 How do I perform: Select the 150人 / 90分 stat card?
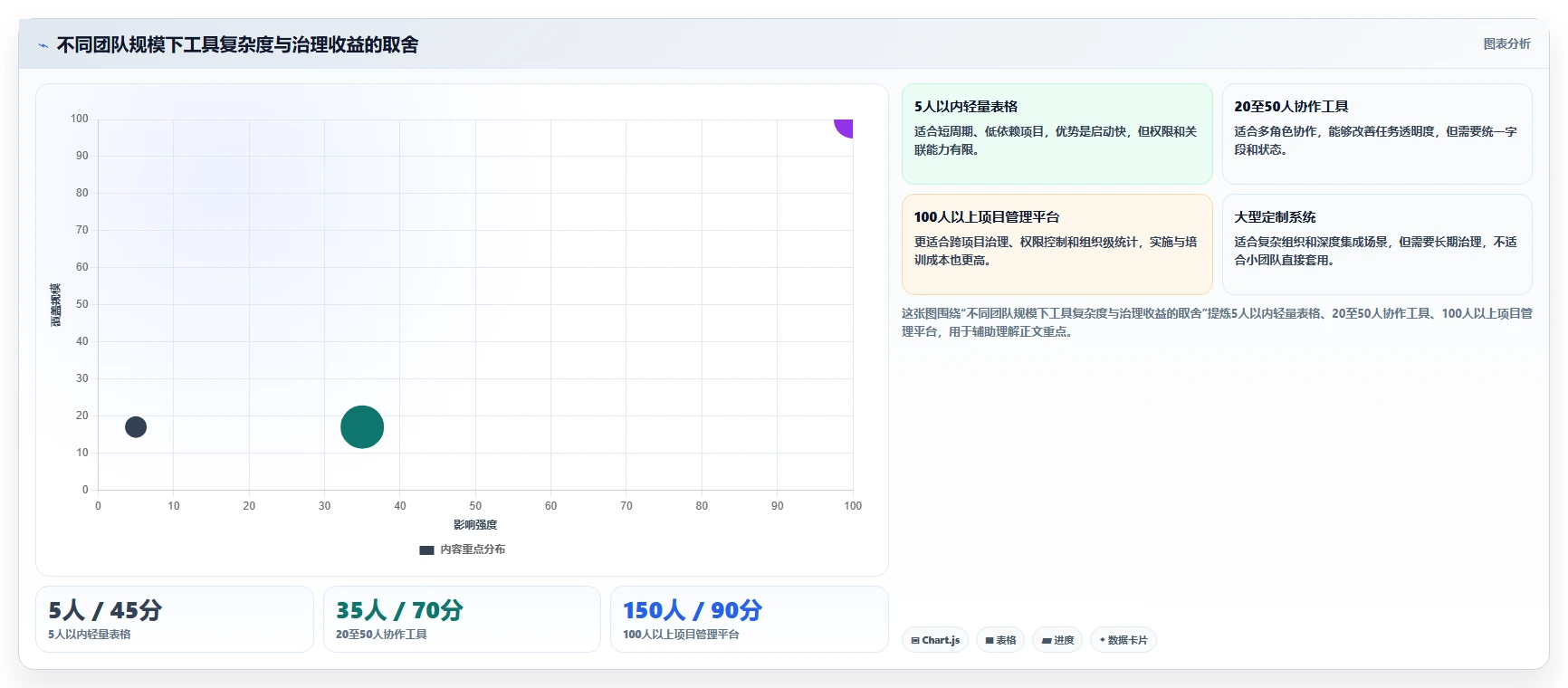pyautogui.click(x=750, y=619)
